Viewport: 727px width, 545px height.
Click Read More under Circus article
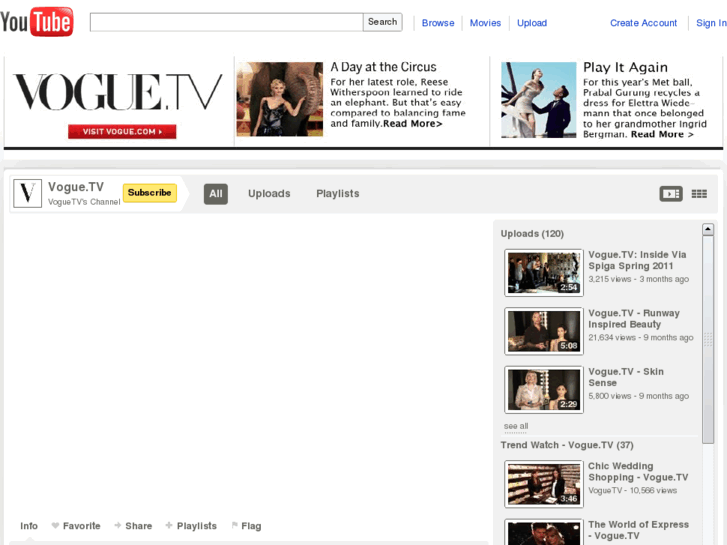pos(412,124)
